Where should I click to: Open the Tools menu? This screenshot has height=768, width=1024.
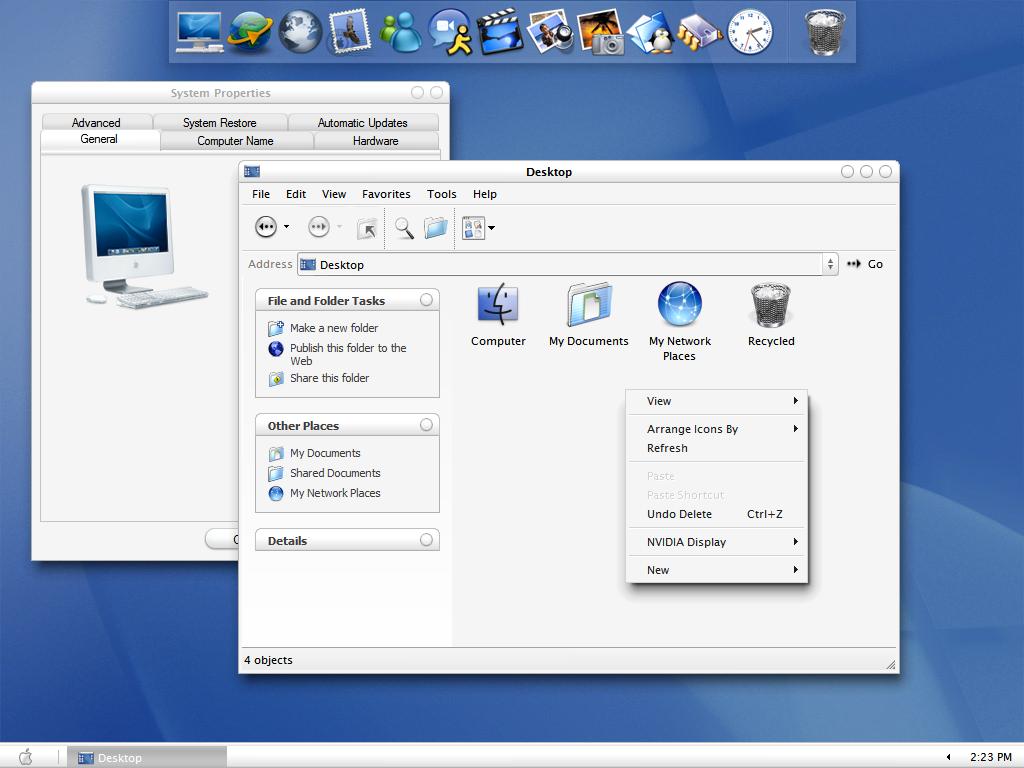tap(441, 194)
